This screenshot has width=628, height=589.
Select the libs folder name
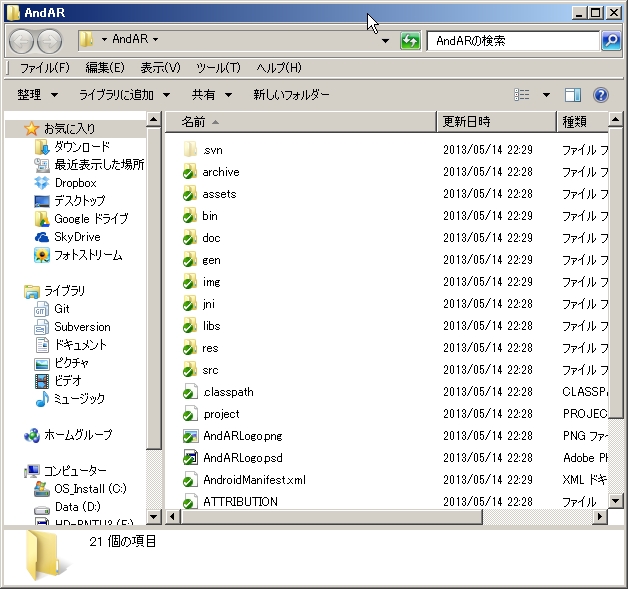point(211,326)
